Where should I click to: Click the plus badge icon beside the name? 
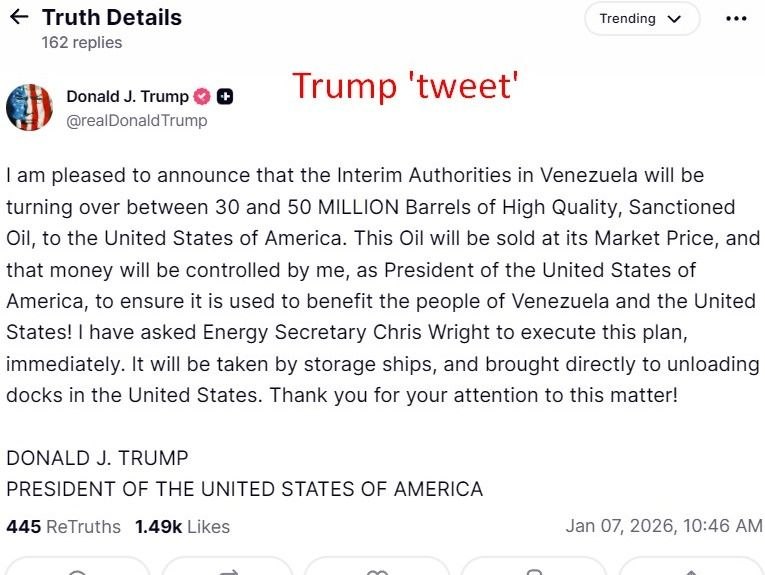point(225,97)
